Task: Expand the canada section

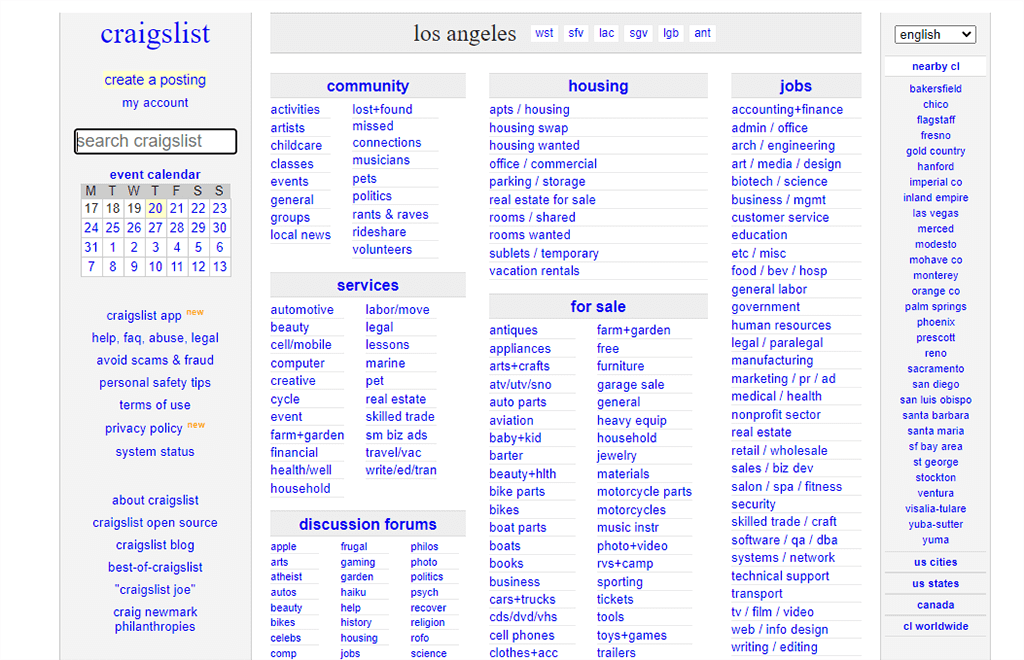Action: click(x=935, y=605)
